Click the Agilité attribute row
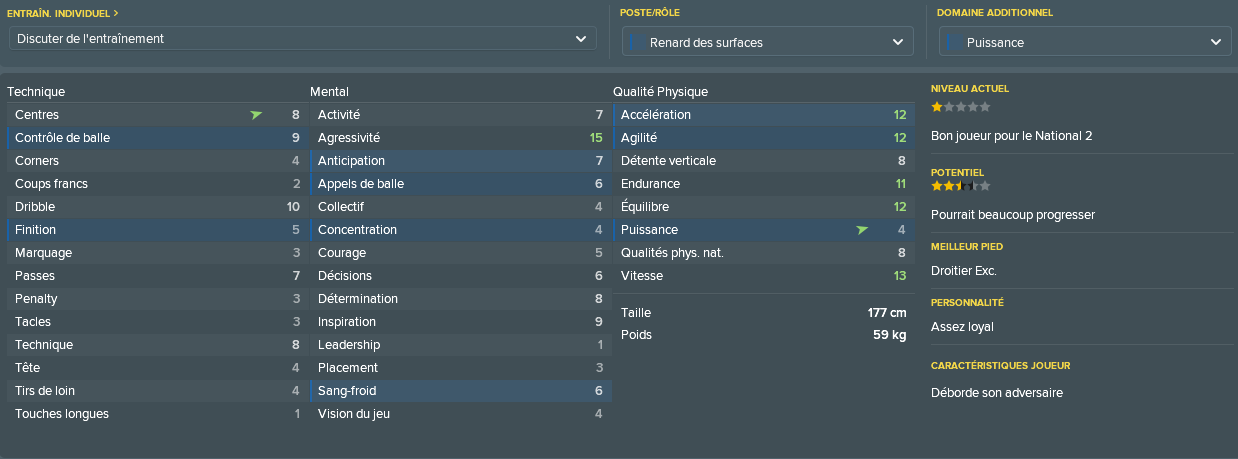The width and height of the screenshot is (1238, 459). (762, 138)
